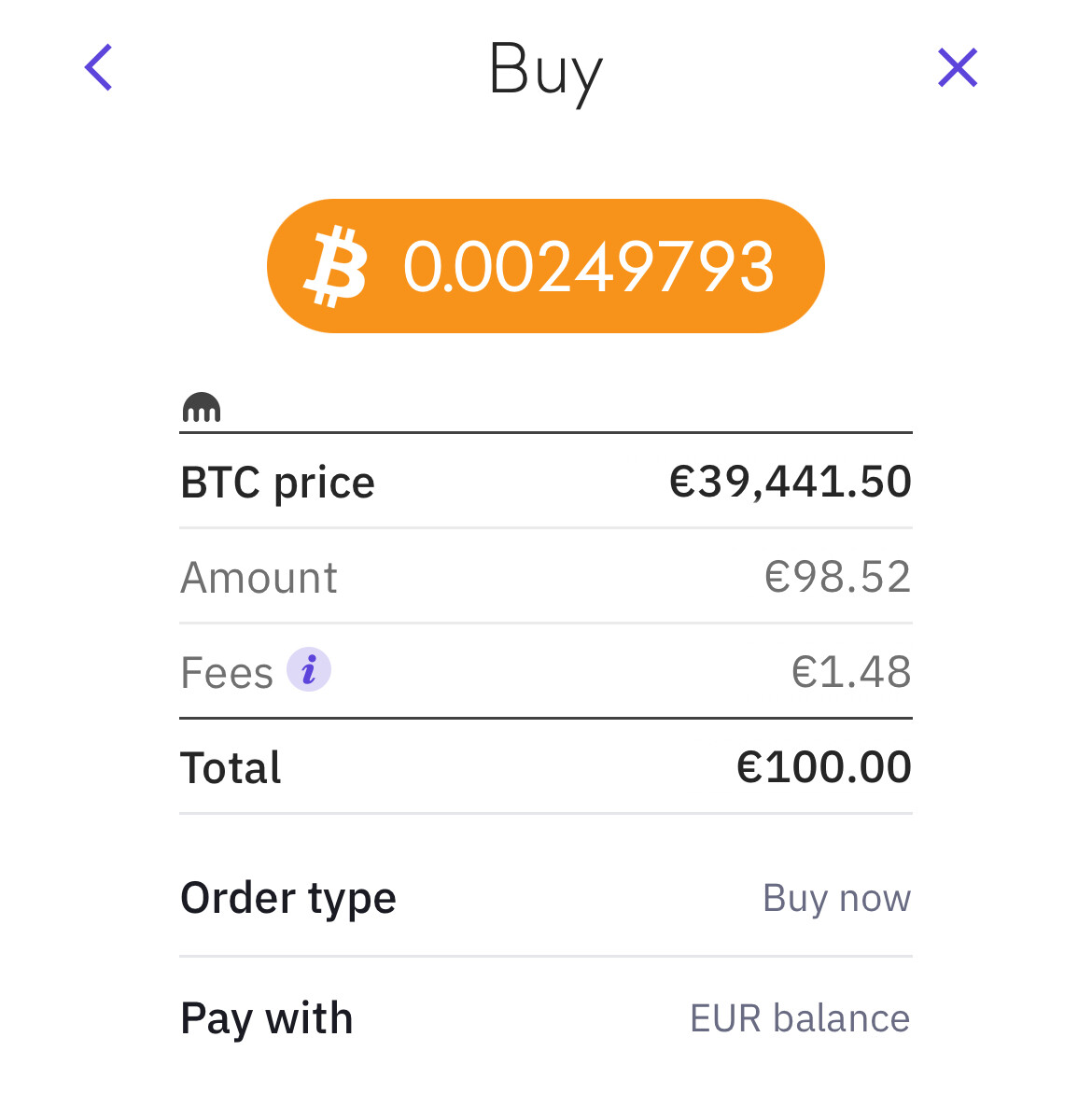Tap the BTC price label
The height and width of the screenshot is (1093, 1092).
(277, 483)
